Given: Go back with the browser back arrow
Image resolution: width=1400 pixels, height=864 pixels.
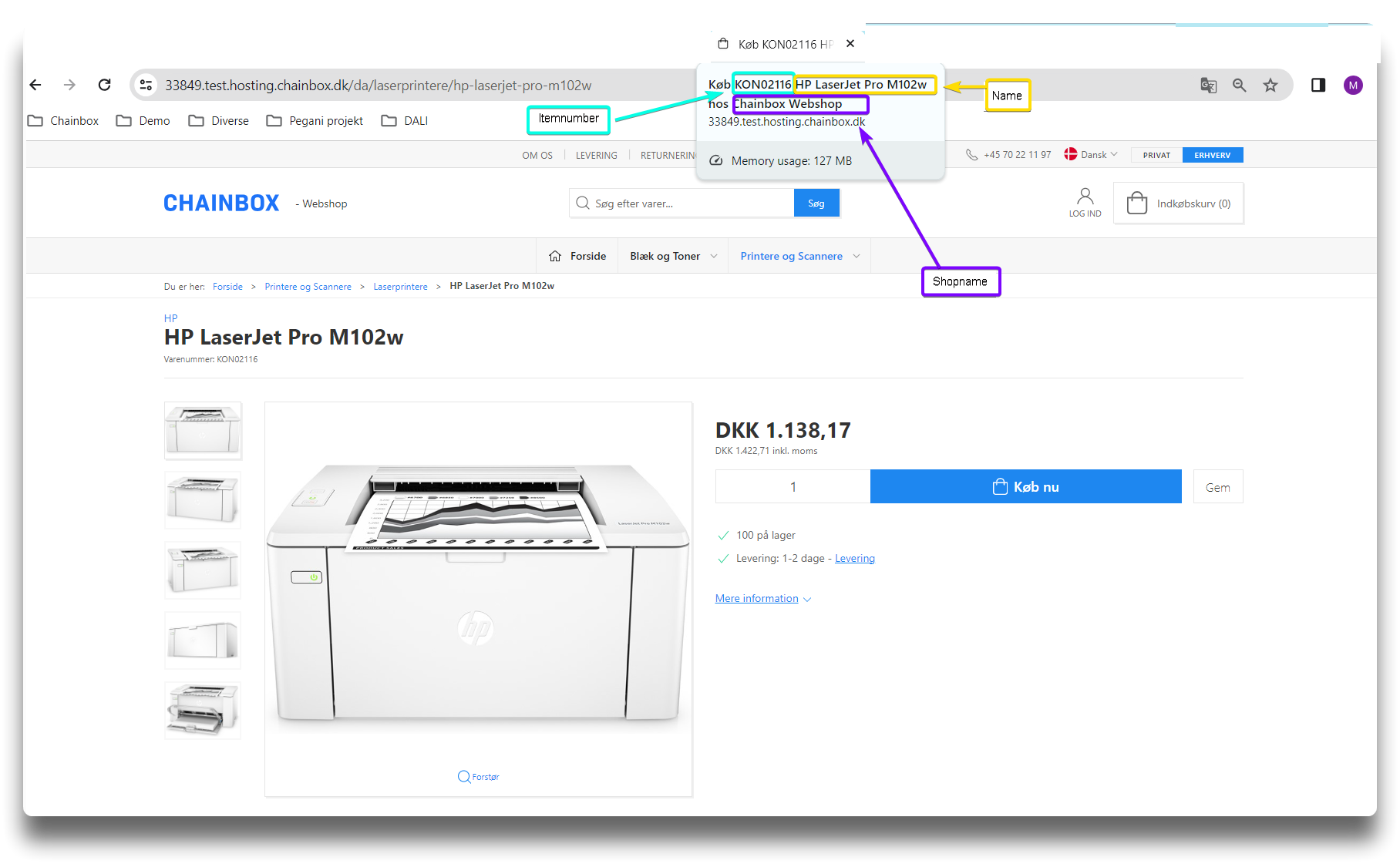Looking at the screenshot, I should point(35,85).
